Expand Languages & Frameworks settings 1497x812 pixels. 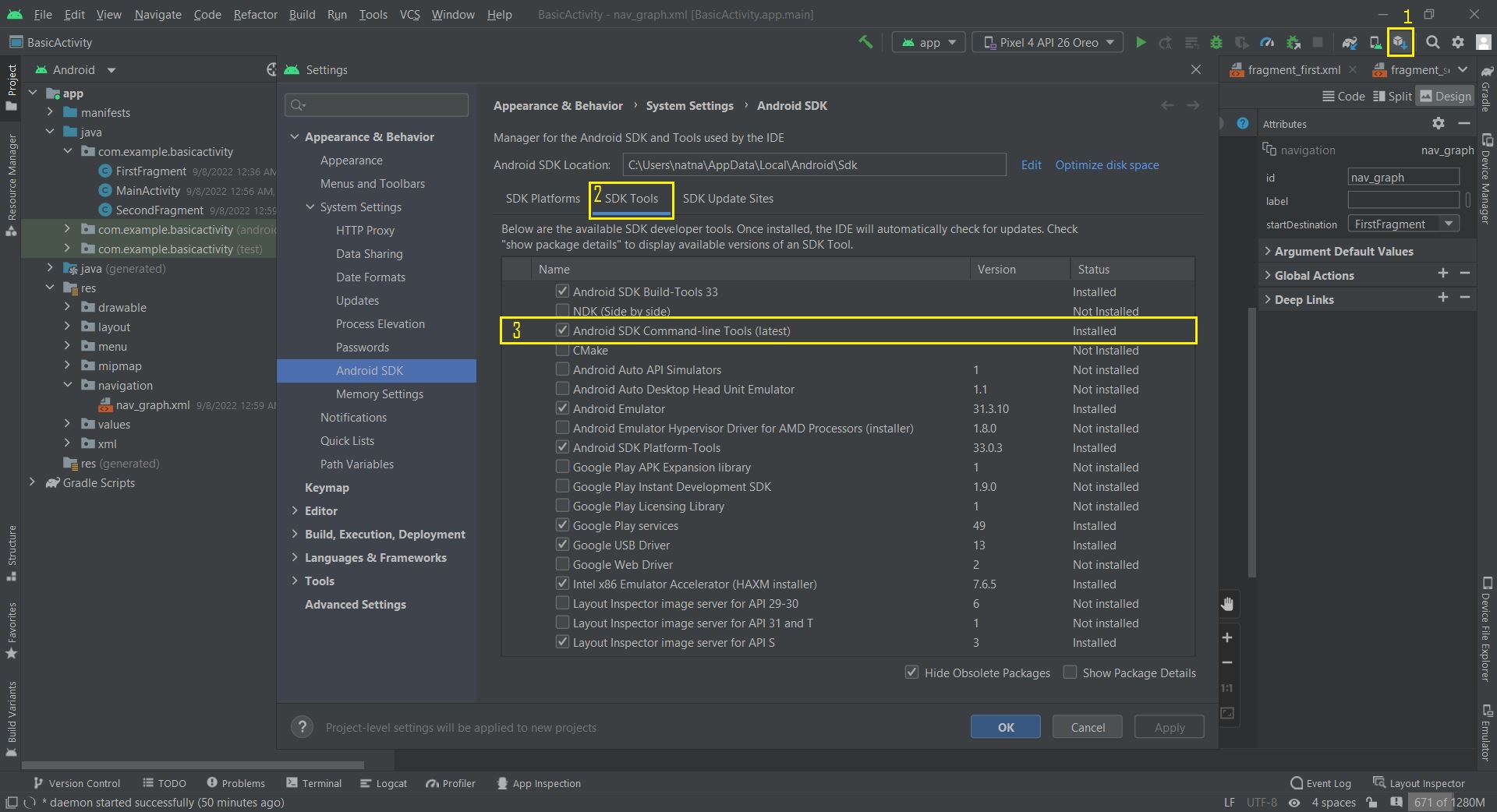pos(295,557)
